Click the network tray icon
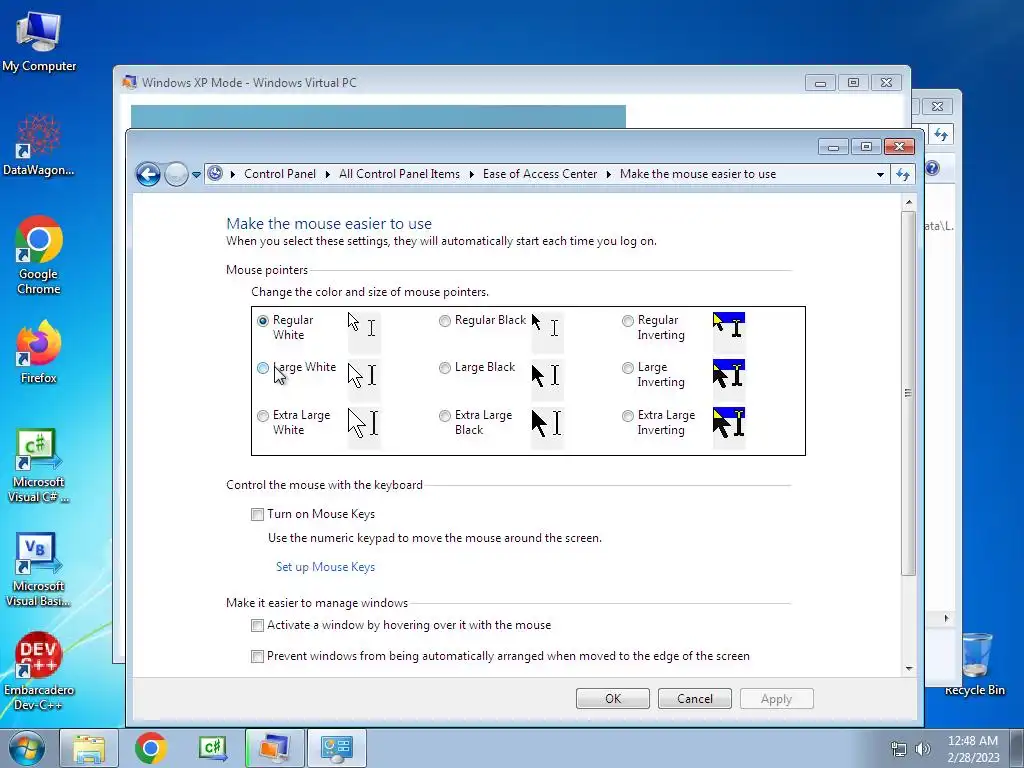This screenshot has height=768, width=1024. pos(899,749)
